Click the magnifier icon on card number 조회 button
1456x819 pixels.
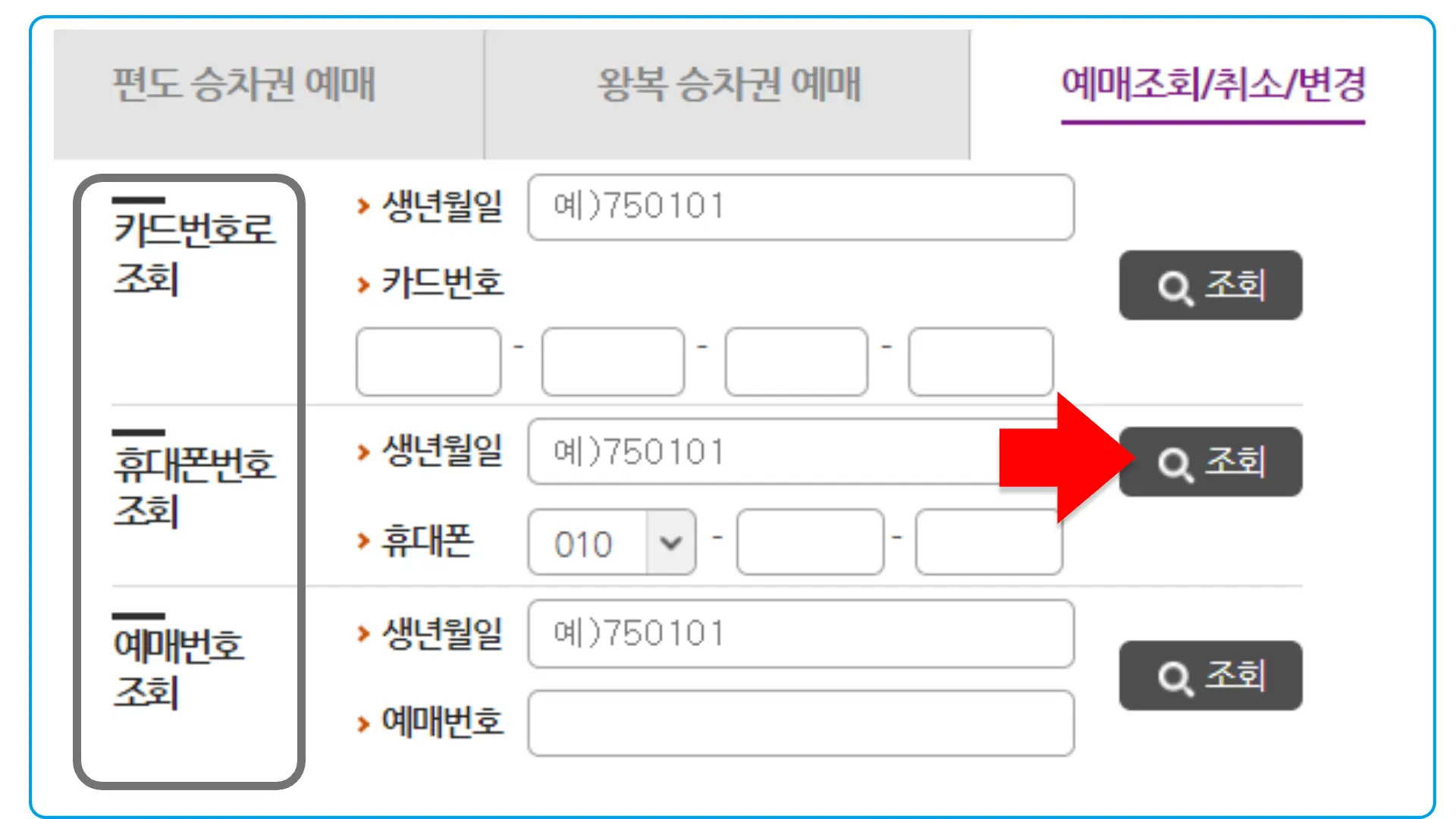pyautogui.click(x=1174, y=286)
